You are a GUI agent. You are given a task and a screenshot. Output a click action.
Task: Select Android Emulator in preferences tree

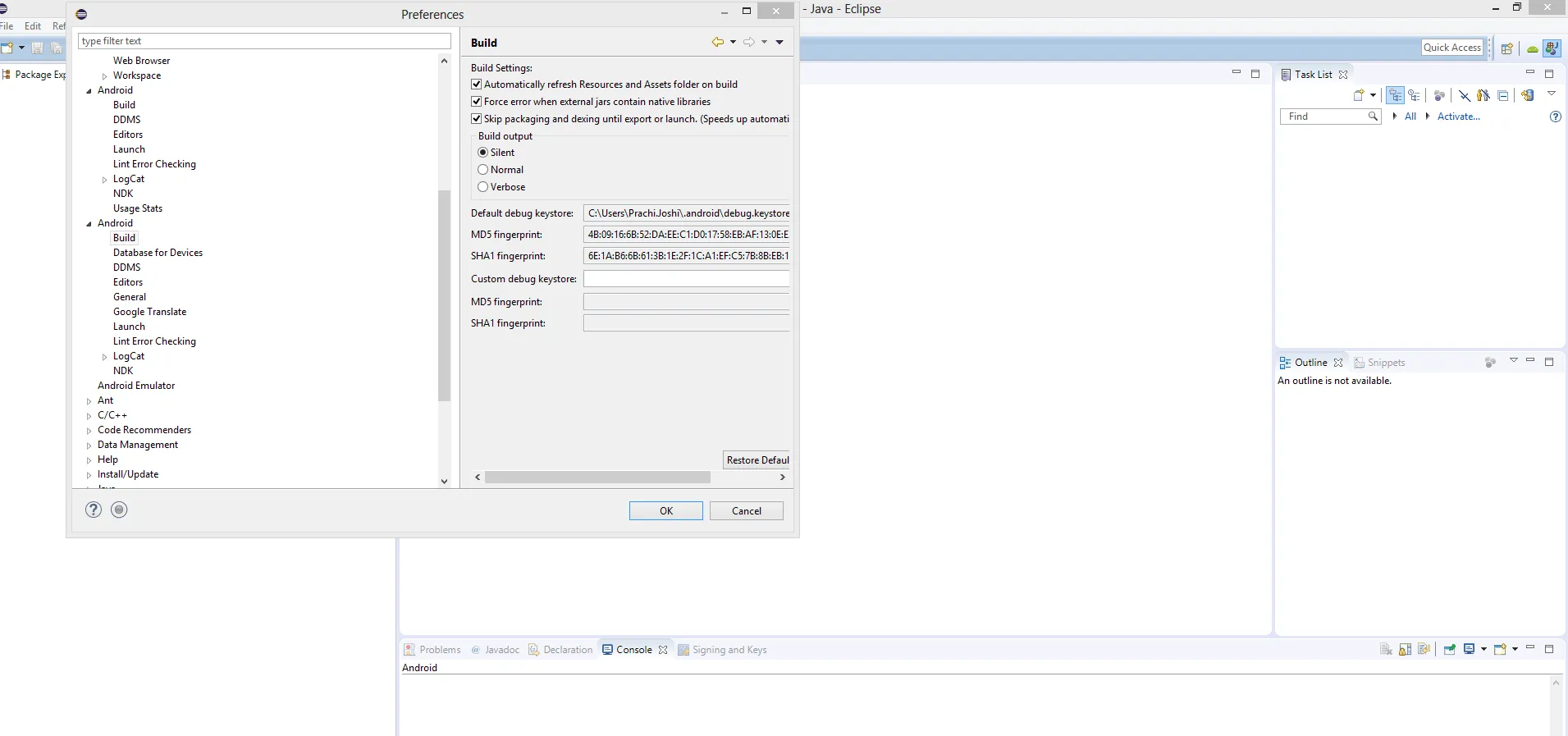point(136,386)
